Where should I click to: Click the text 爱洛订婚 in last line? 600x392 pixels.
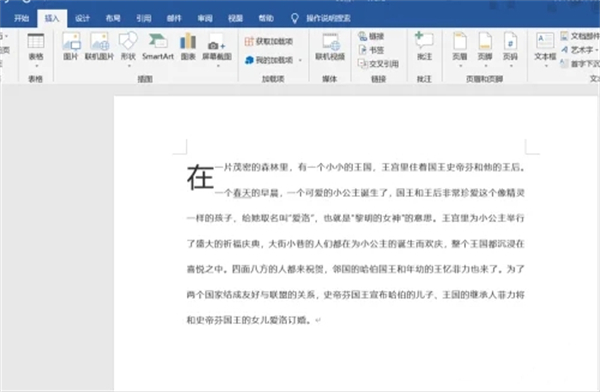tap(288, 320)
